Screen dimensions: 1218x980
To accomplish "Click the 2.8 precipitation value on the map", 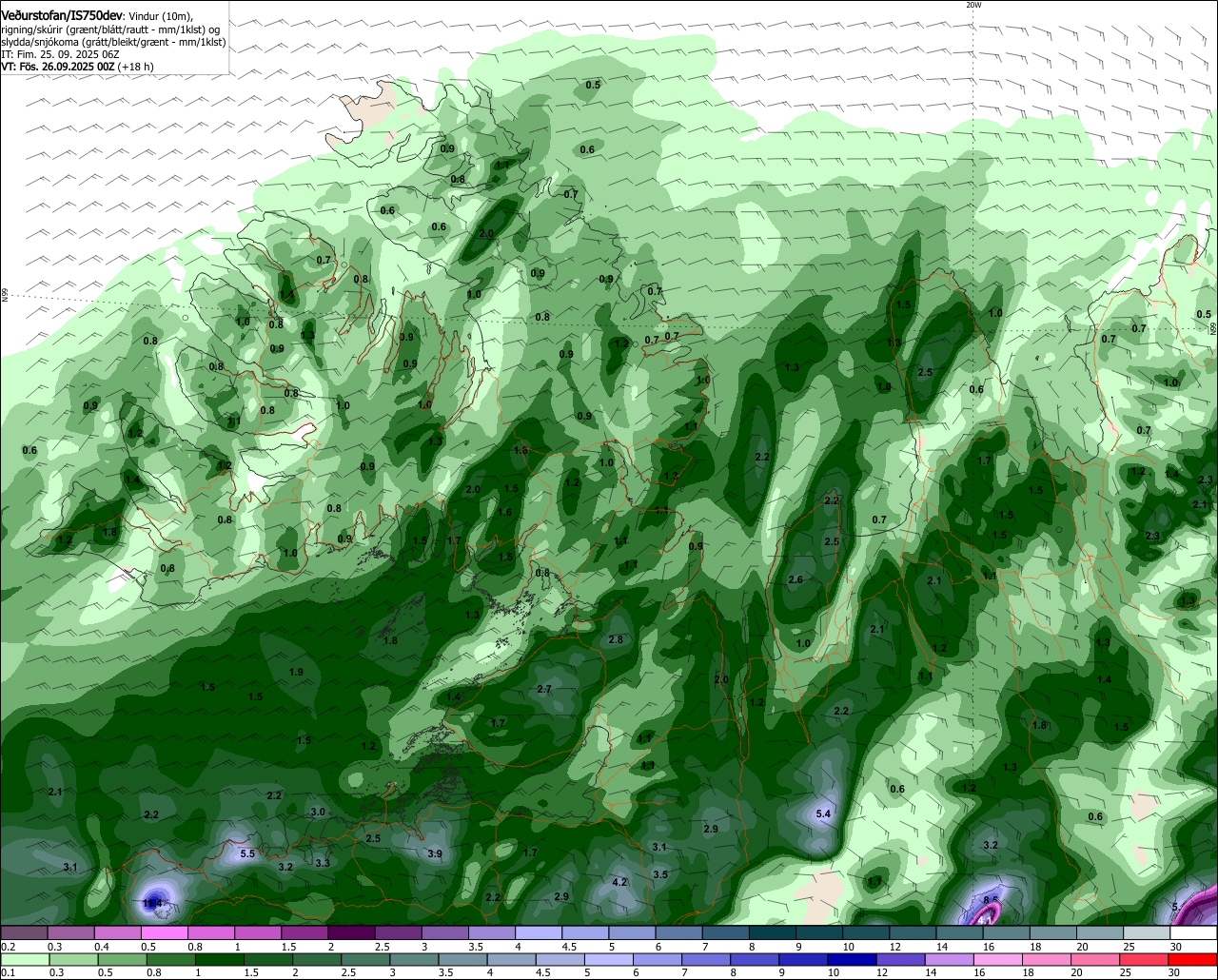I will coord(616,639).
